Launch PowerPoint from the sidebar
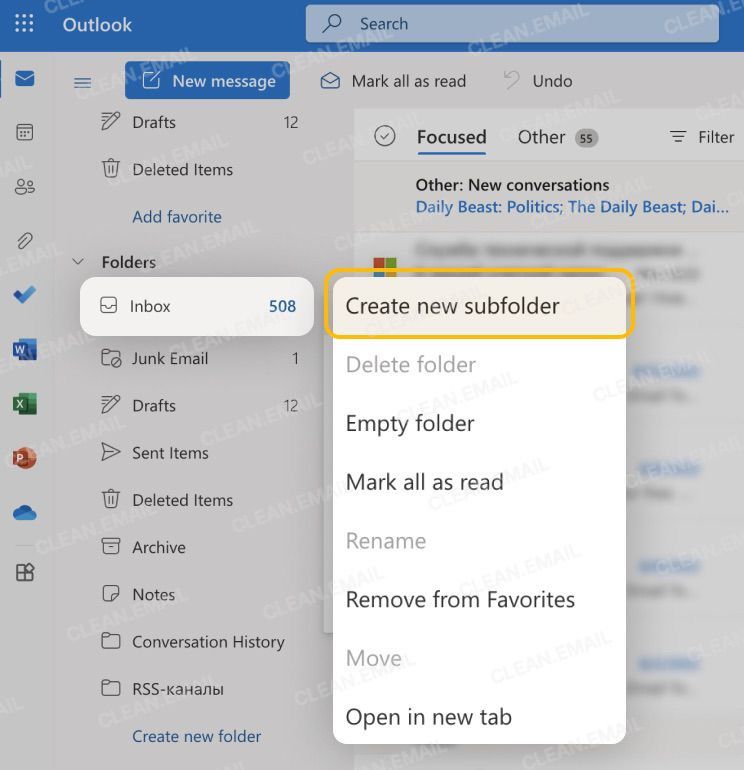Screen dimensions: 744x770 tap(25, 458)
